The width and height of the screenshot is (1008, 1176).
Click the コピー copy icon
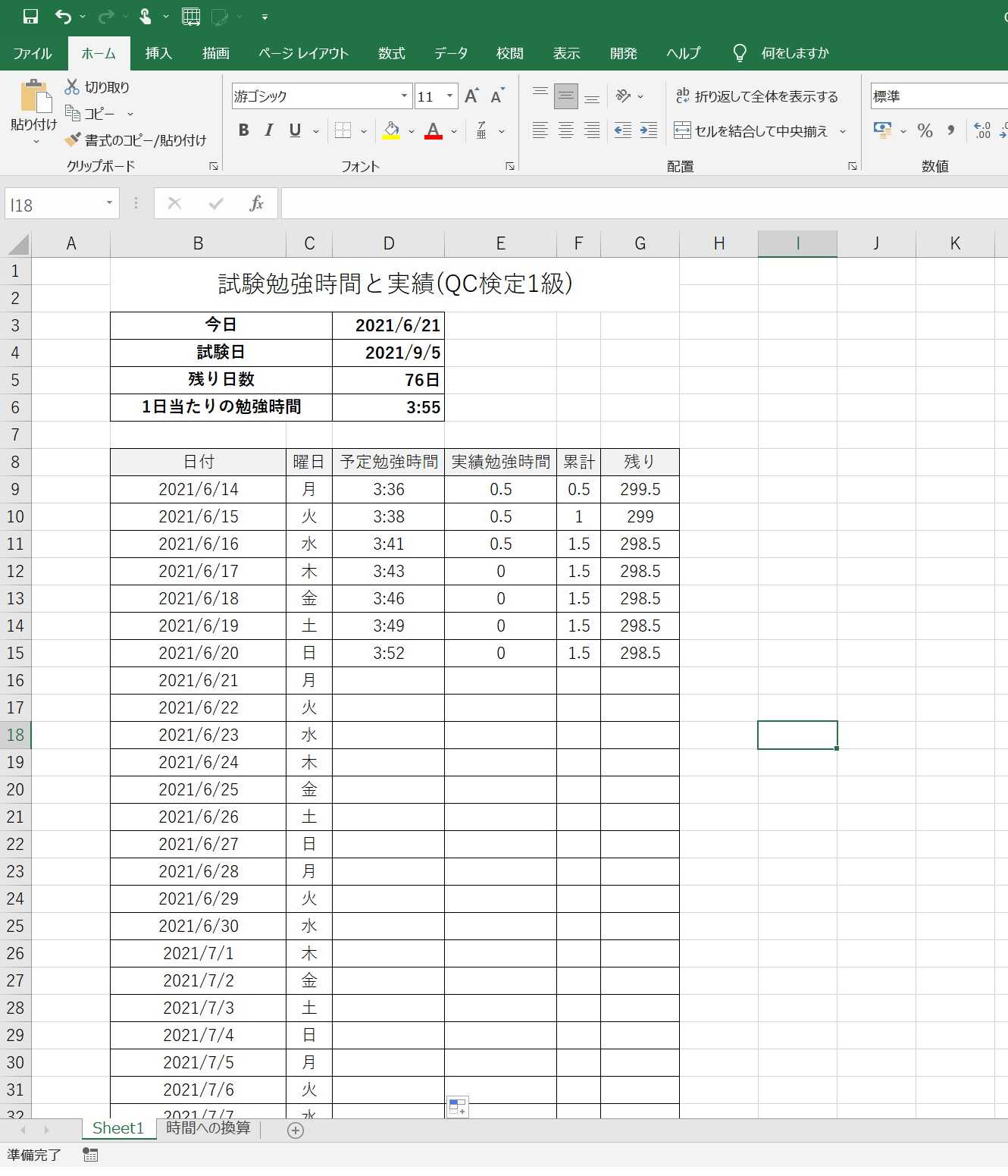pos(73,113)
